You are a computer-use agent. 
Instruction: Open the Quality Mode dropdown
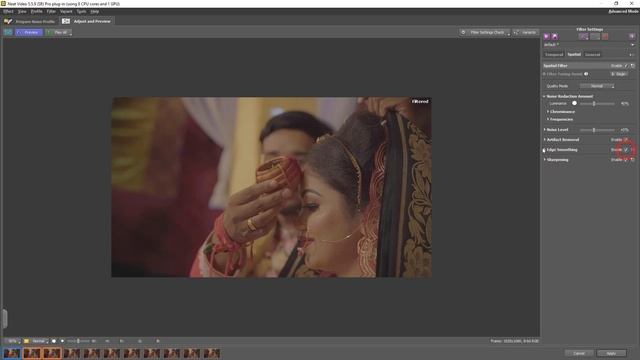(x=597, y=86)
